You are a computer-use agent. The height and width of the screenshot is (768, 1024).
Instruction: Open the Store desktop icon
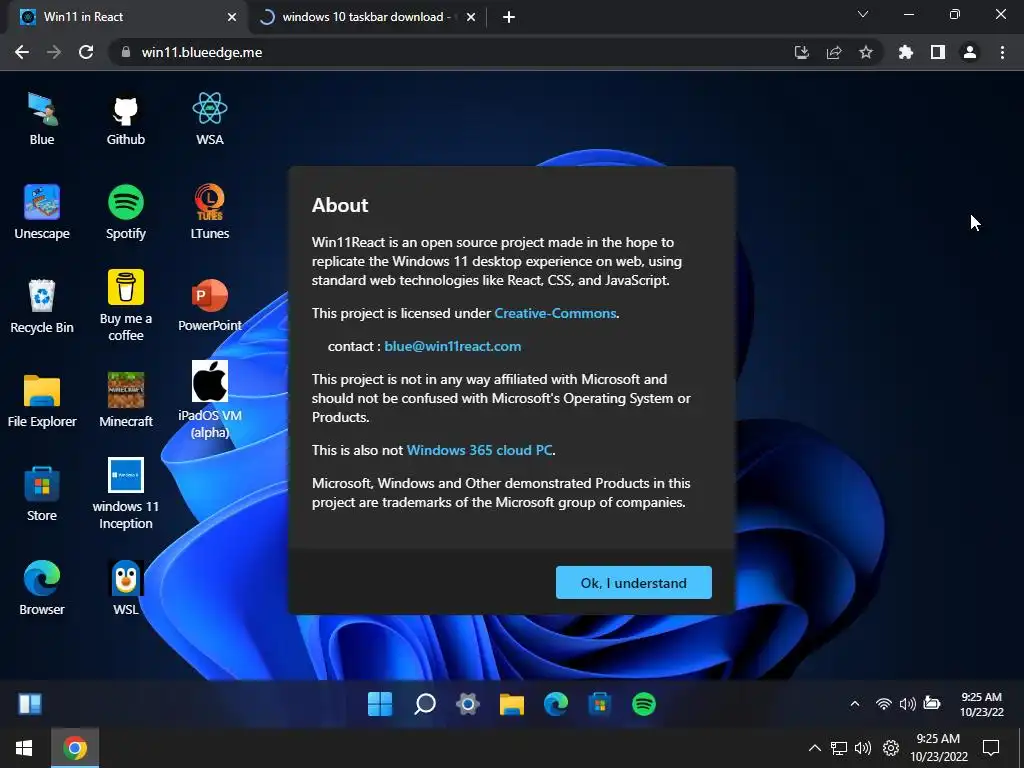point(42,494)
